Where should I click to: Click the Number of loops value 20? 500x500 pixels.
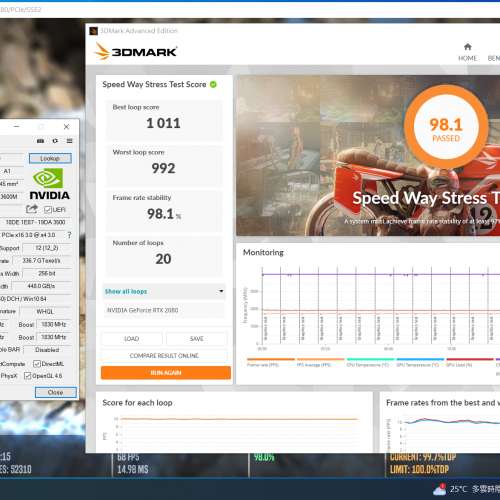pos(163,259)
